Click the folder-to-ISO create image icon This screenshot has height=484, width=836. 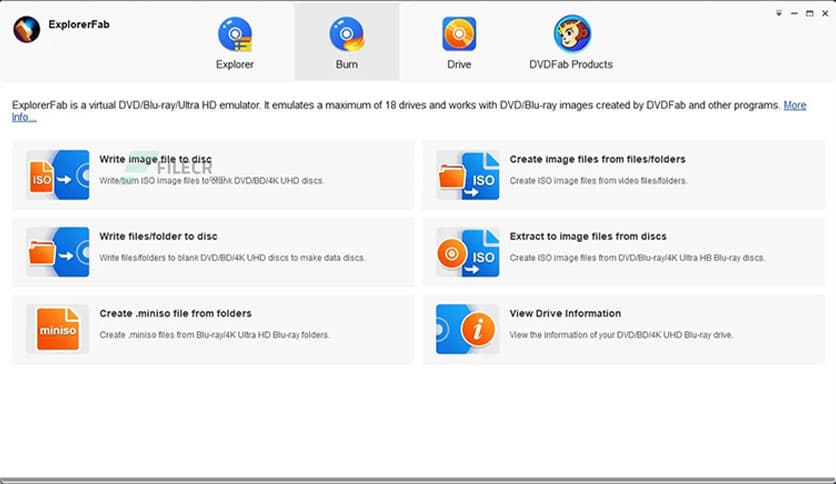tap(468, 175)
